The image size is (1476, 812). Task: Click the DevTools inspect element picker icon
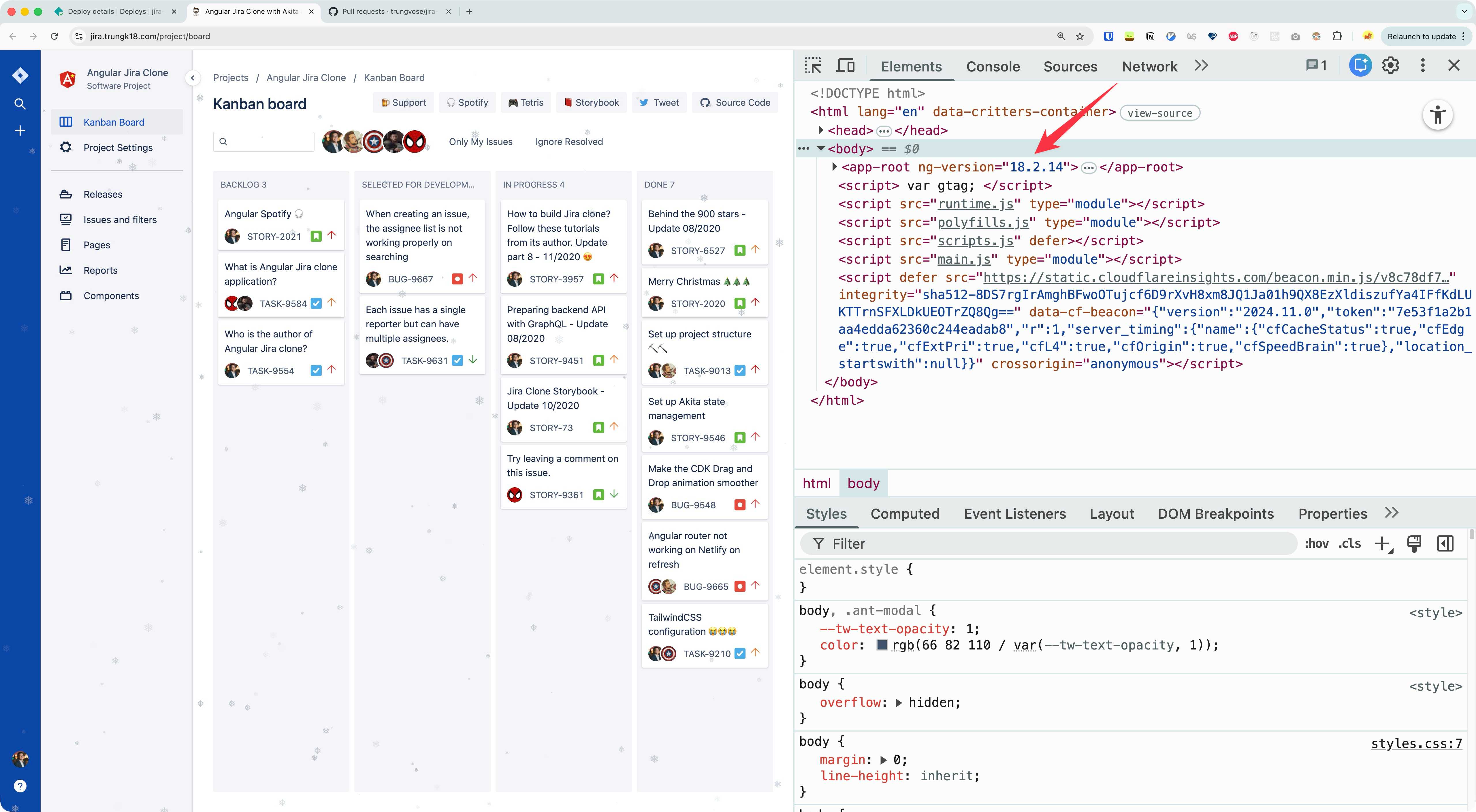click(812, 66)
